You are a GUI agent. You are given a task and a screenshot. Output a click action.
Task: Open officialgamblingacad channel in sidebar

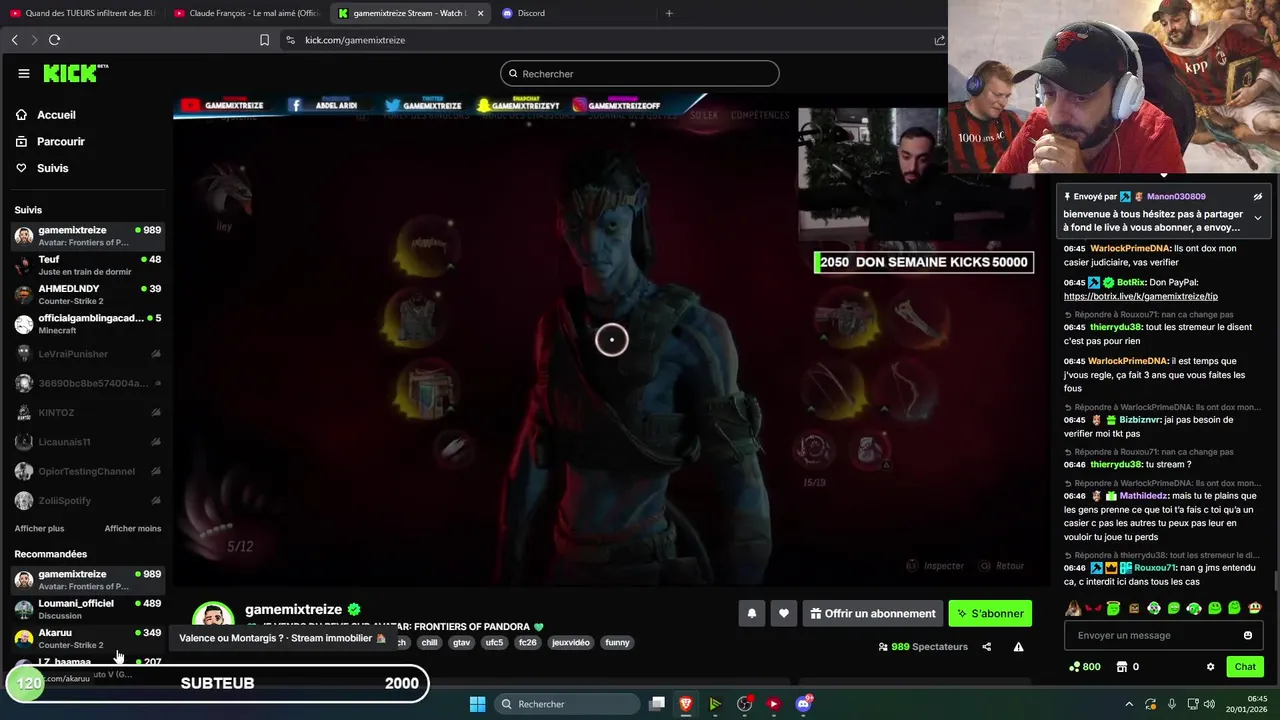tap(88, 324)
